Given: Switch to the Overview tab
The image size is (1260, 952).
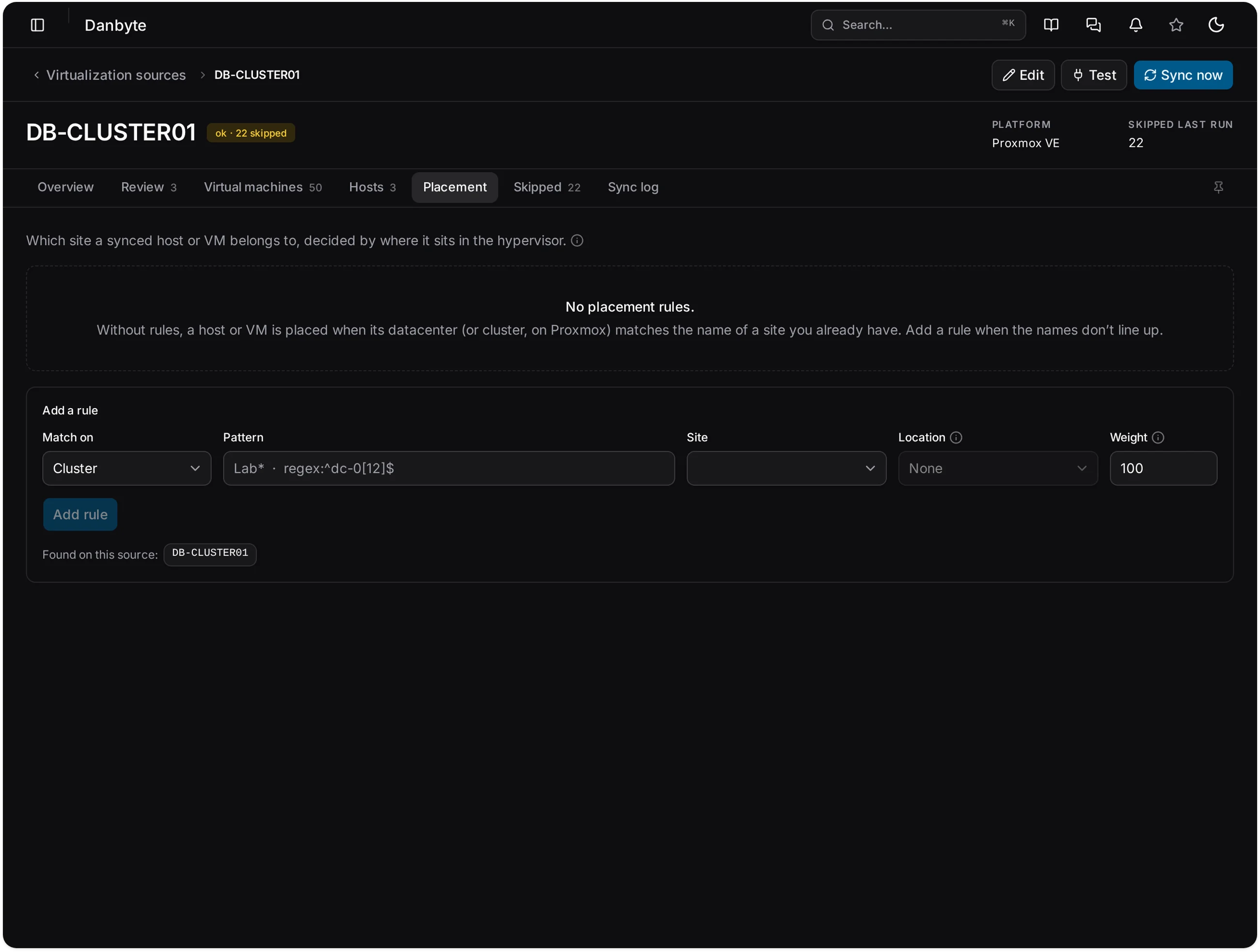Looking at the screenshot, I should coord(65,188).
